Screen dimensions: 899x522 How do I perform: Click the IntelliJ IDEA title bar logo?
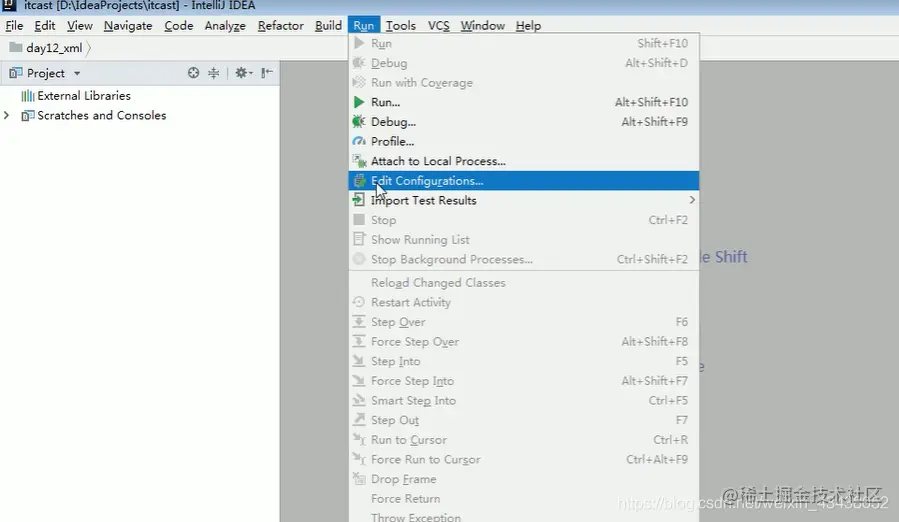9,5
